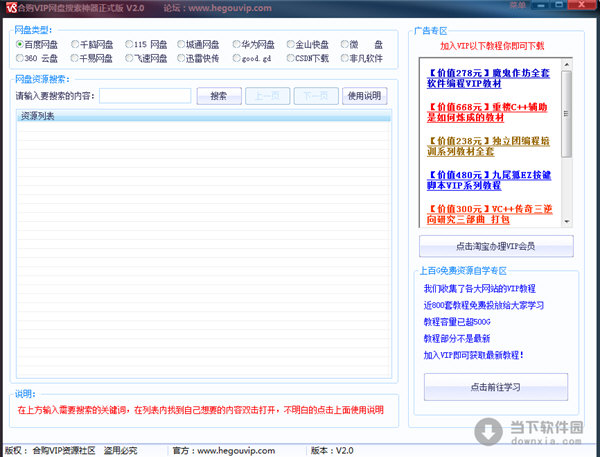Click the 点击淘宝办理VIP会员 button

click(496, 246)
